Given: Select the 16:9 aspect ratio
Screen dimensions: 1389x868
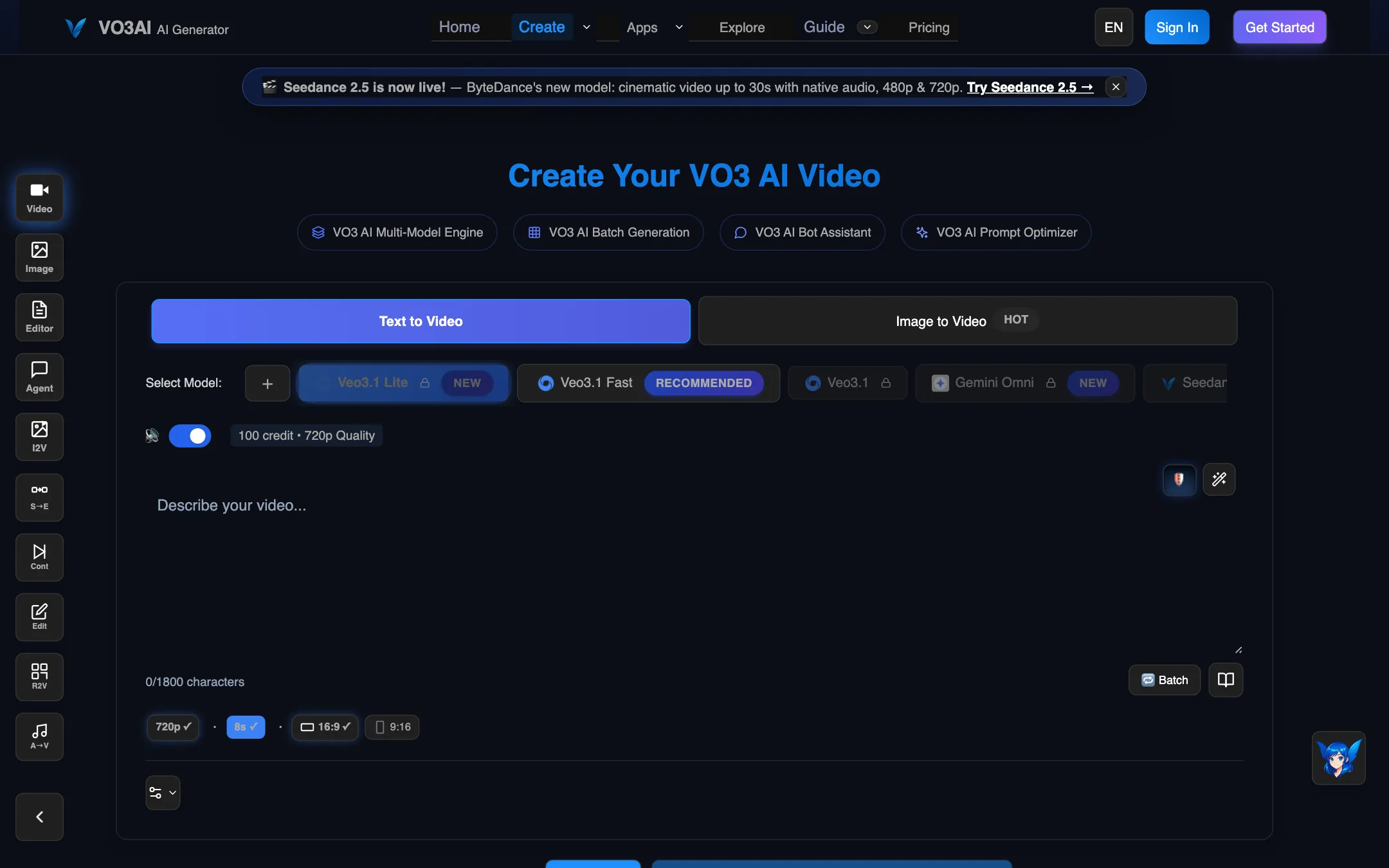Looking at the screenshot, I should click(325, 727).
